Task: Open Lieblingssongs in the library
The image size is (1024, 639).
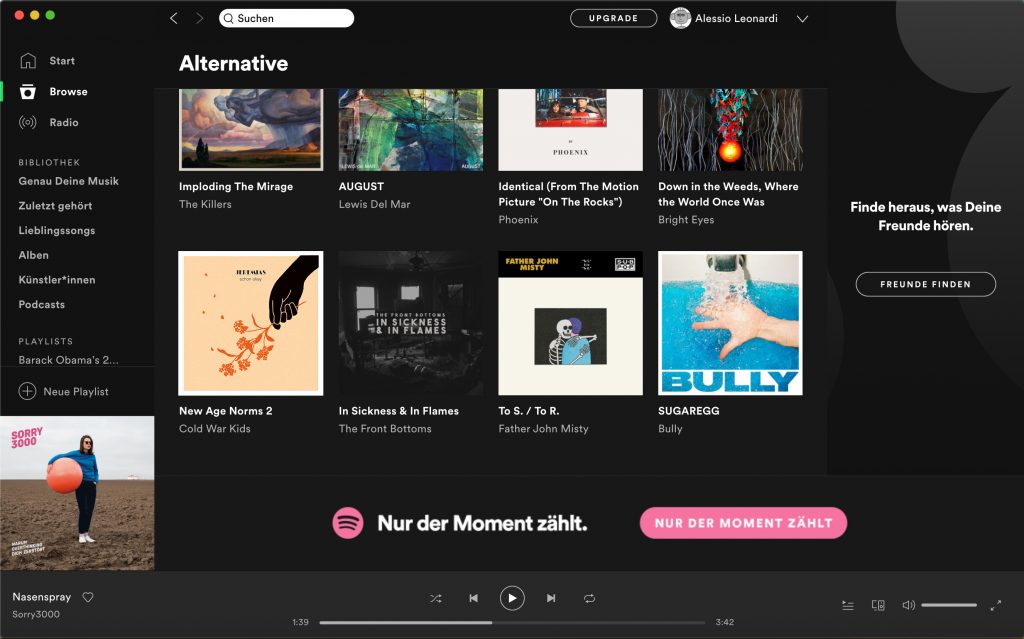Action: [x=56, y=230]
